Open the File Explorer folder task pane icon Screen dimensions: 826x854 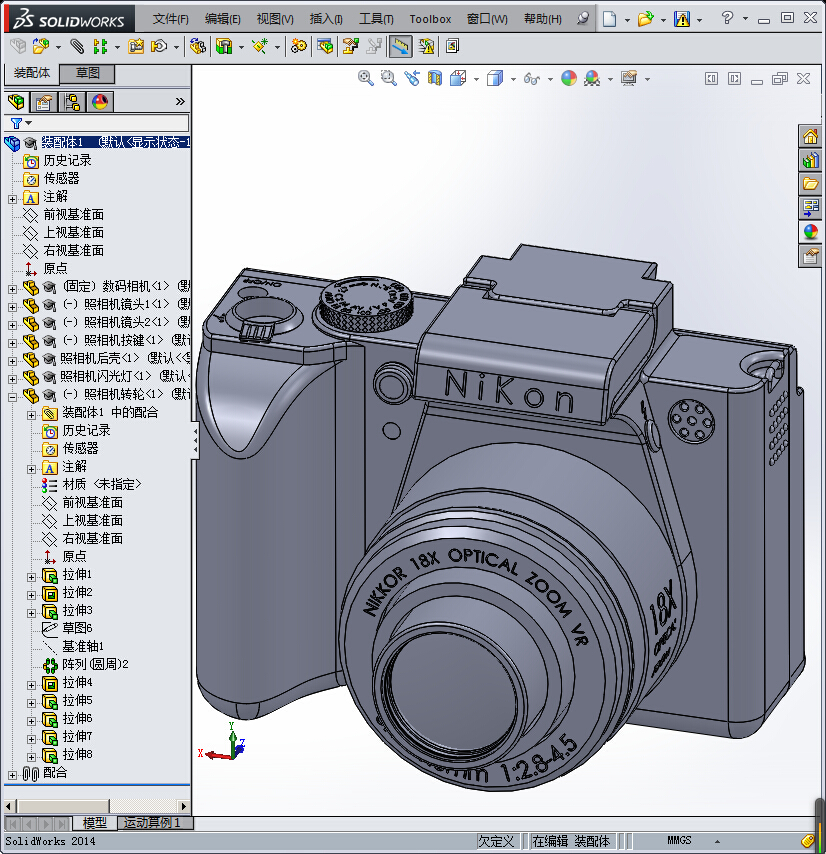coord(810,184)
